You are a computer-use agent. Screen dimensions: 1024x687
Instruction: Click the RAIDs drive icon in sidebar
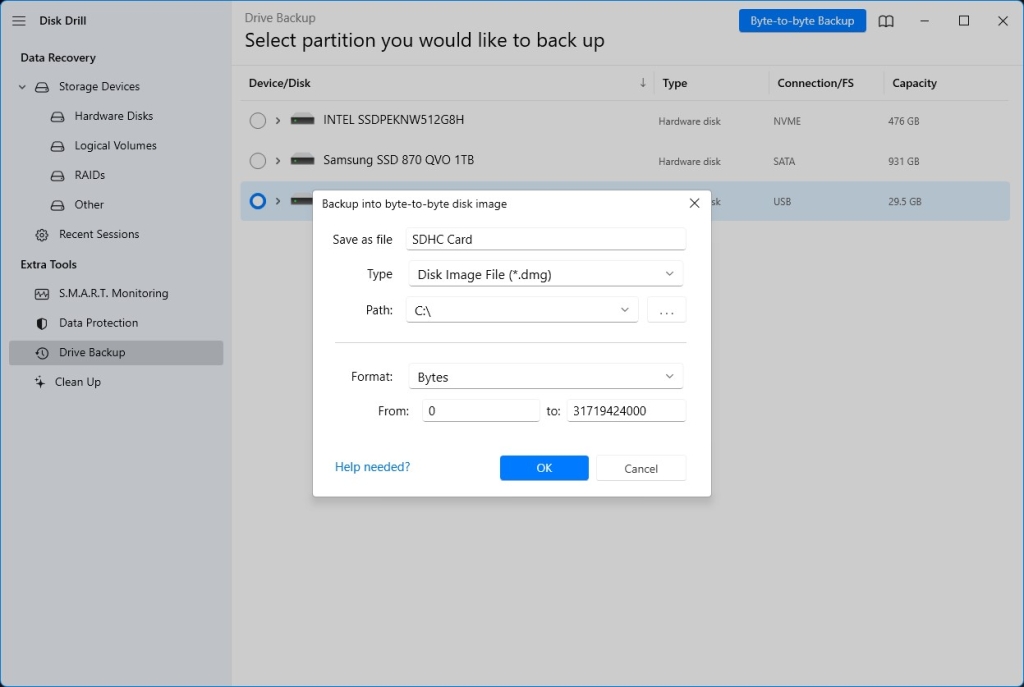click(57, 176)
